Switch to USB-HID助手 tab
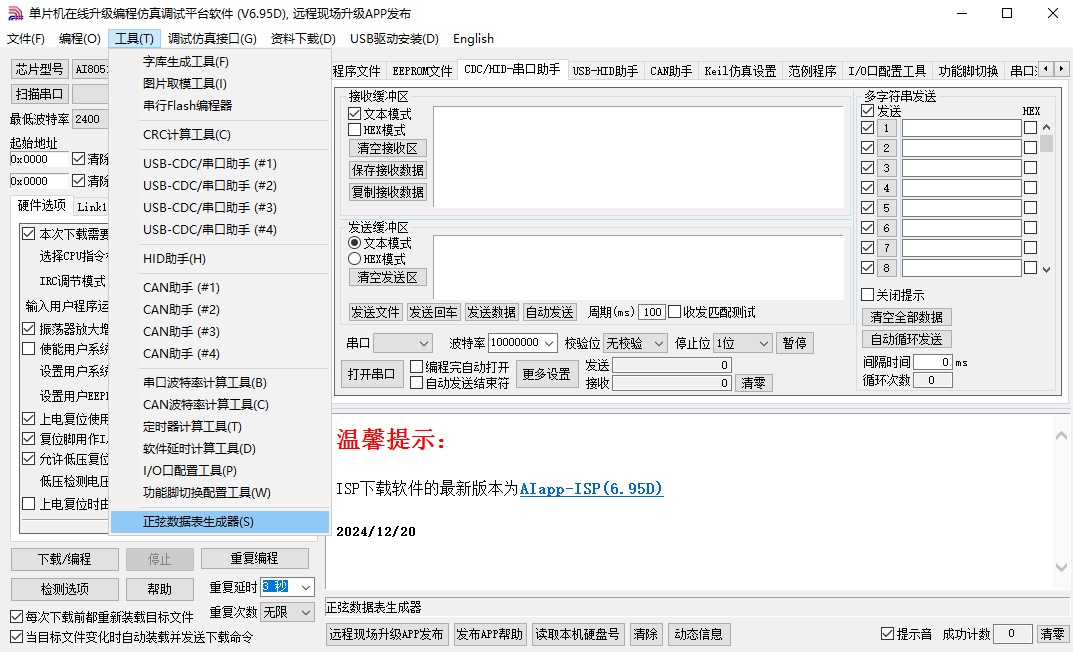This screenshot has height=652, width=1073. tap(605, 71)
